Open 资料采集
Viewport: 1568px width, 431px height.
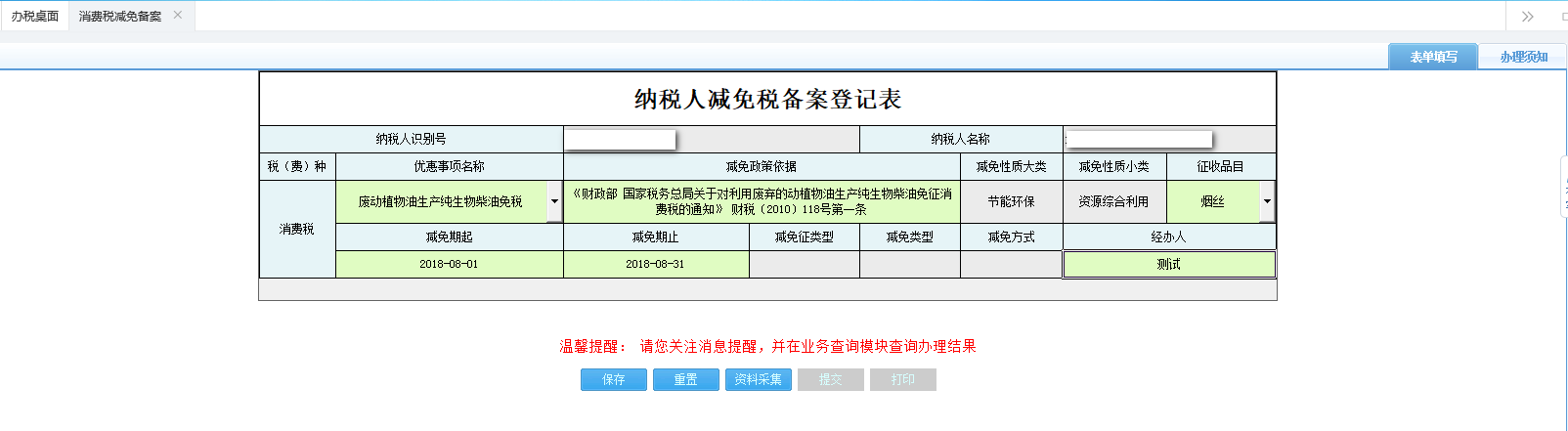click(759, 379)
